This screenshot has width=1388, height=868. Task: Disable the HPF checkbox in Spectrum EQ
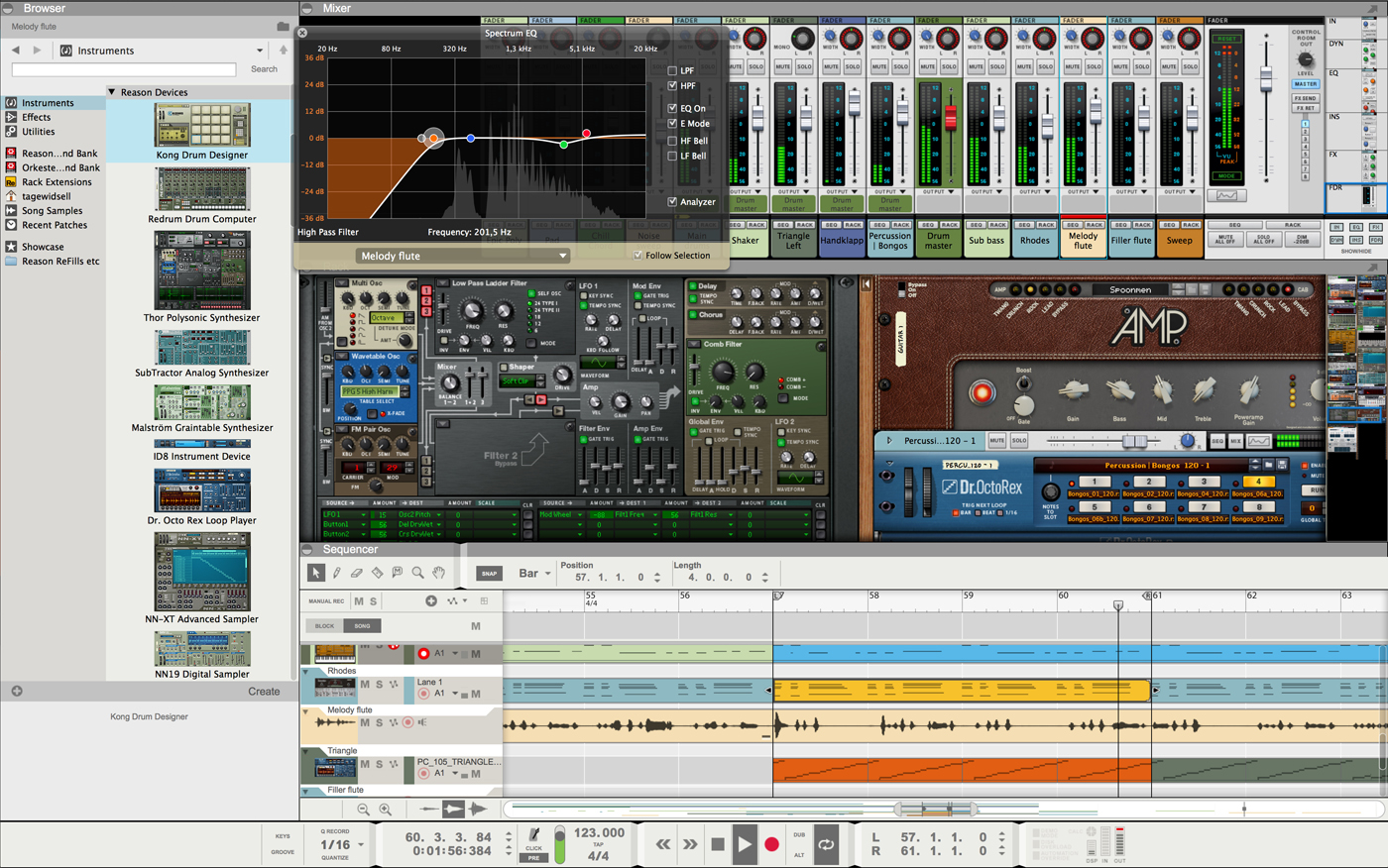(x=672, y=86)
